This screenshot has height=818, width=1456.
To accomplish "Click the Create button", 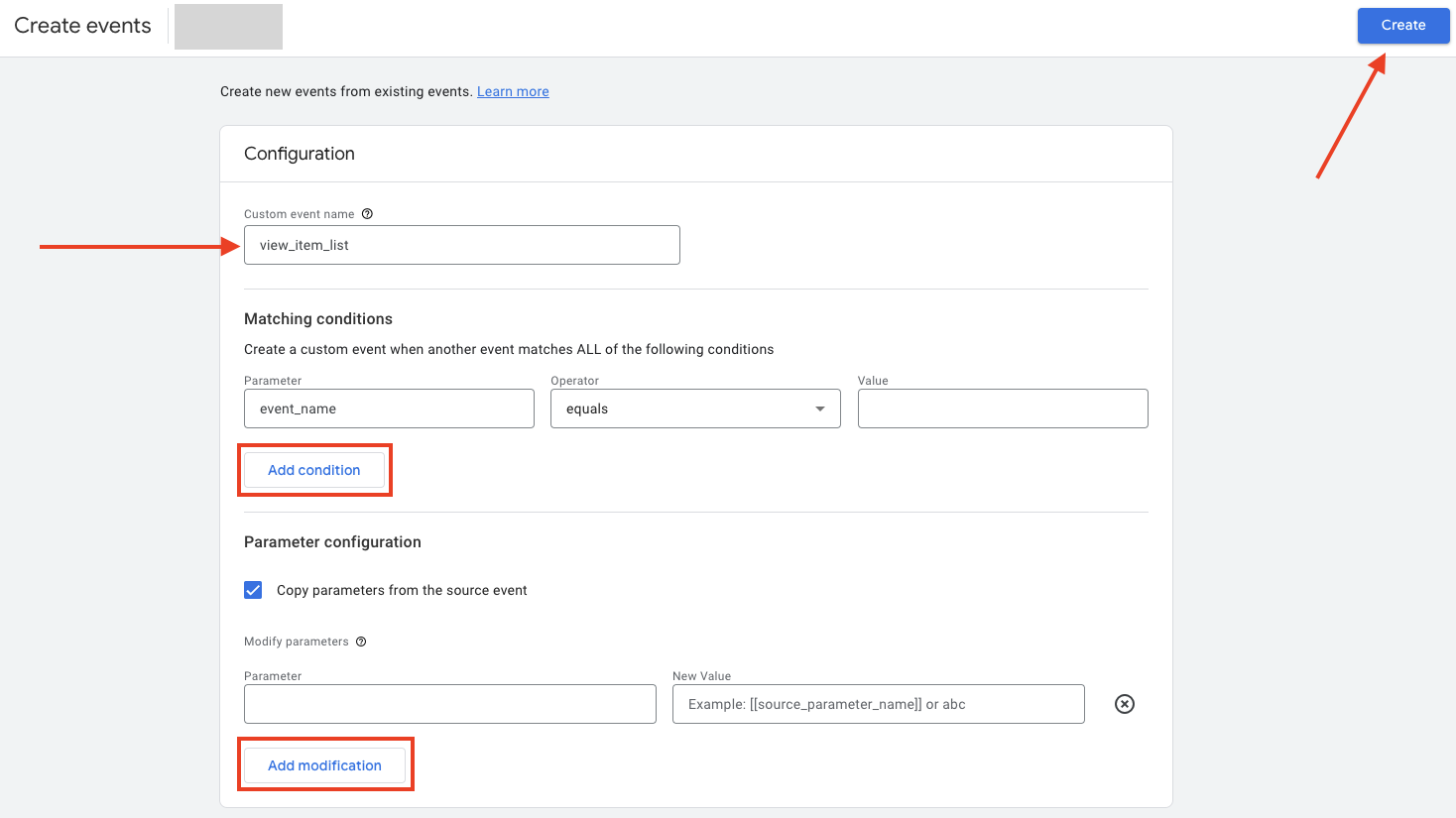I will click(1402, 26).
